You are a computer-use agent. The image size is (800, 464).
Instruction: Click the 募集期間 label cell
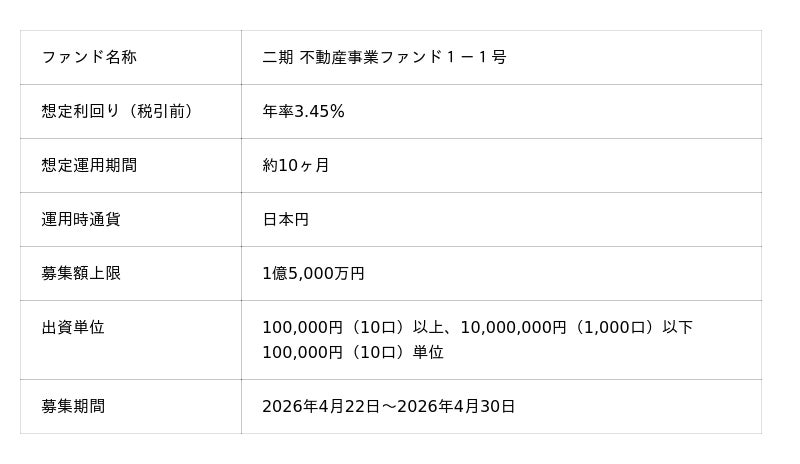point(73,406)
